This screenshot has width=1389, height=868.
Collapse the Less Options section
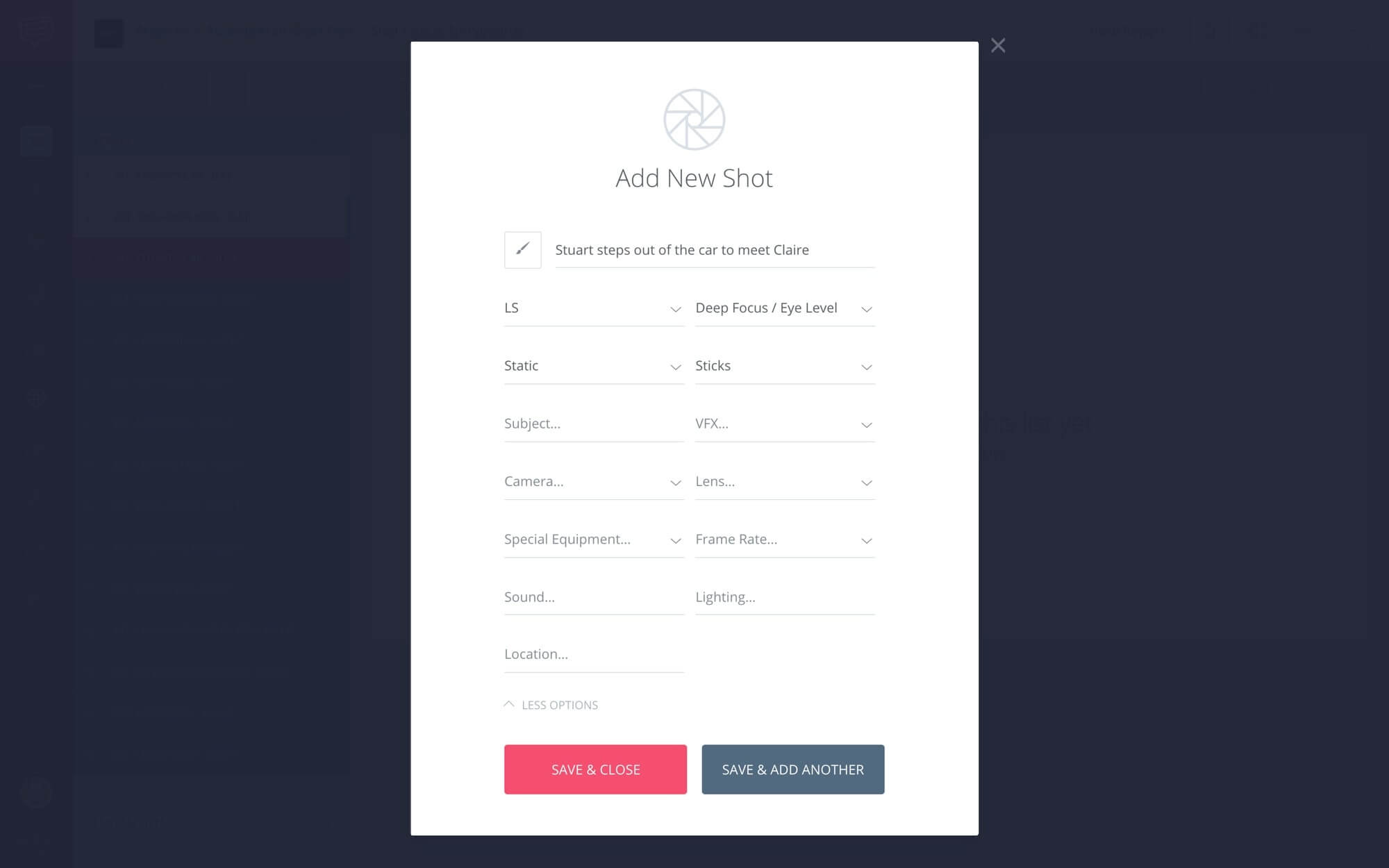[551, 705]
